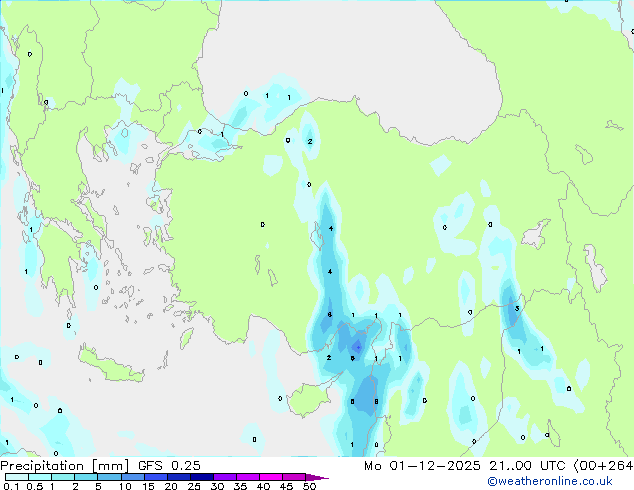The image size is (634, 490).
Task: Choose the 1–2 mm legend swatch
Action: (63, 477)
